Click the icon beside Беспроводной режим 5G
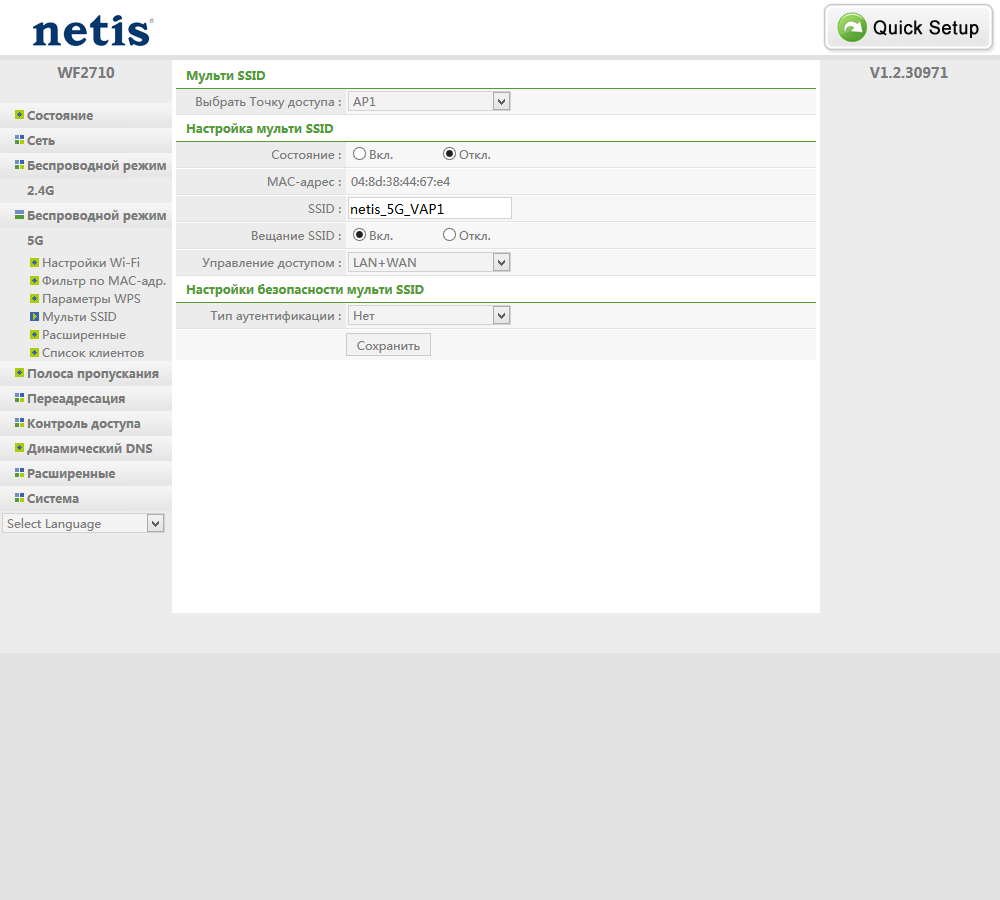The height and width of the screenshot is (900, 1000). pyautogui.click(x=19, y=215)
